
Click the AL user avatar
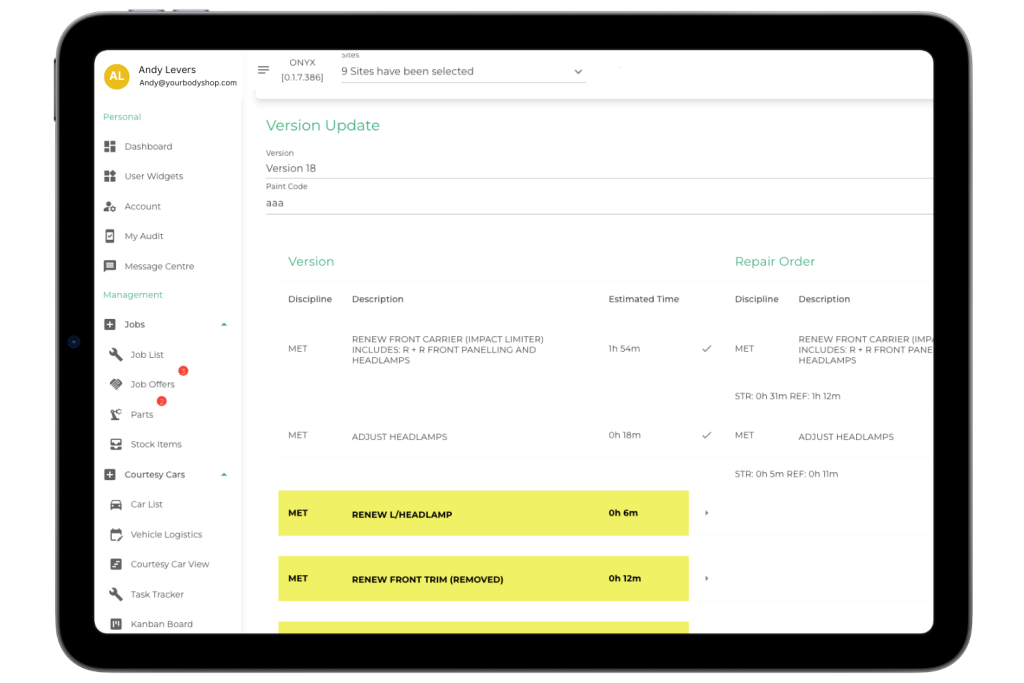click(116, 76)
